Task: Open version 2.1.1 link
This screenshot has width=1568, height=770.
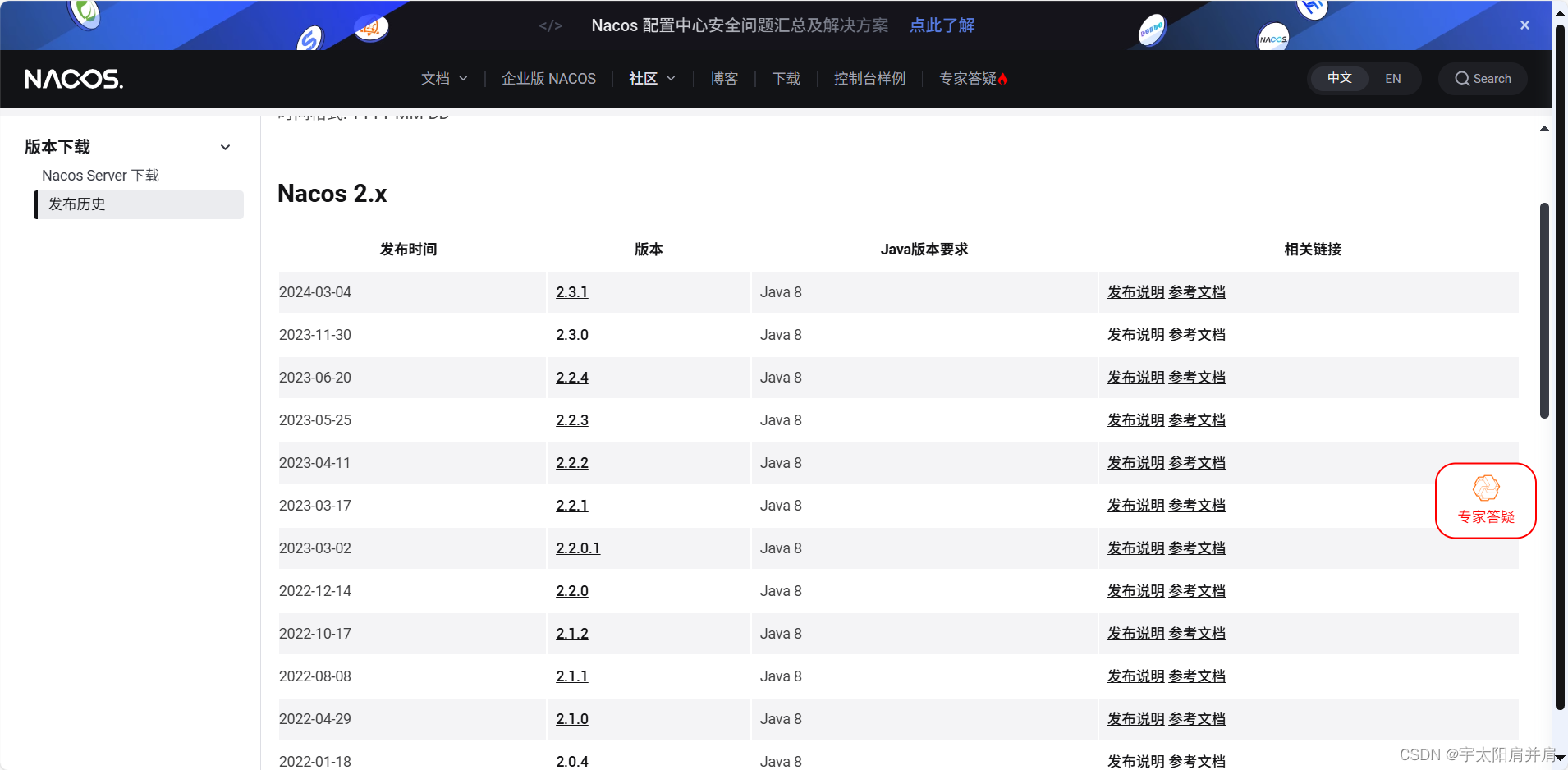Action: [571, 676]
